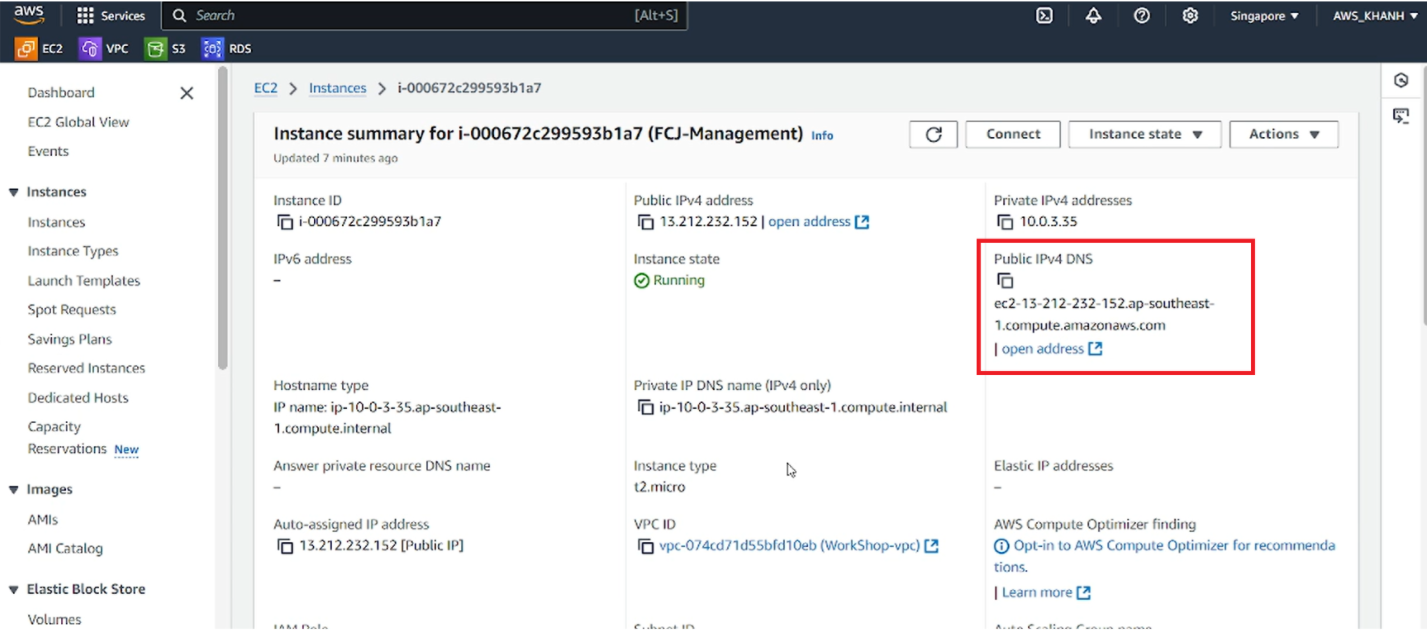The height and width of the screenshot is (636, 1427).
Task: Open the EC2 shortcut in favorites bar
Action: pos(40,48)
